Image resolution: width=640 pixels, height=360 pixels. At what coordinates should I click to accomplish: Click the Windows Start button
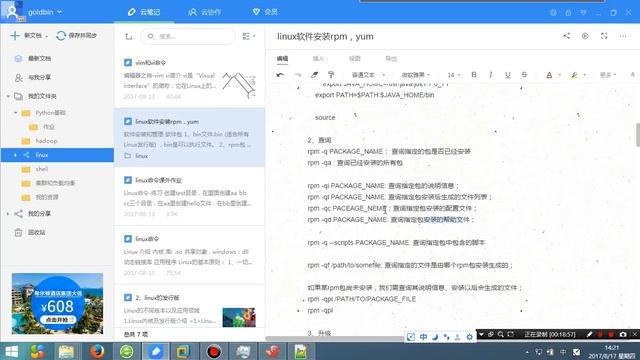[11, 351]
